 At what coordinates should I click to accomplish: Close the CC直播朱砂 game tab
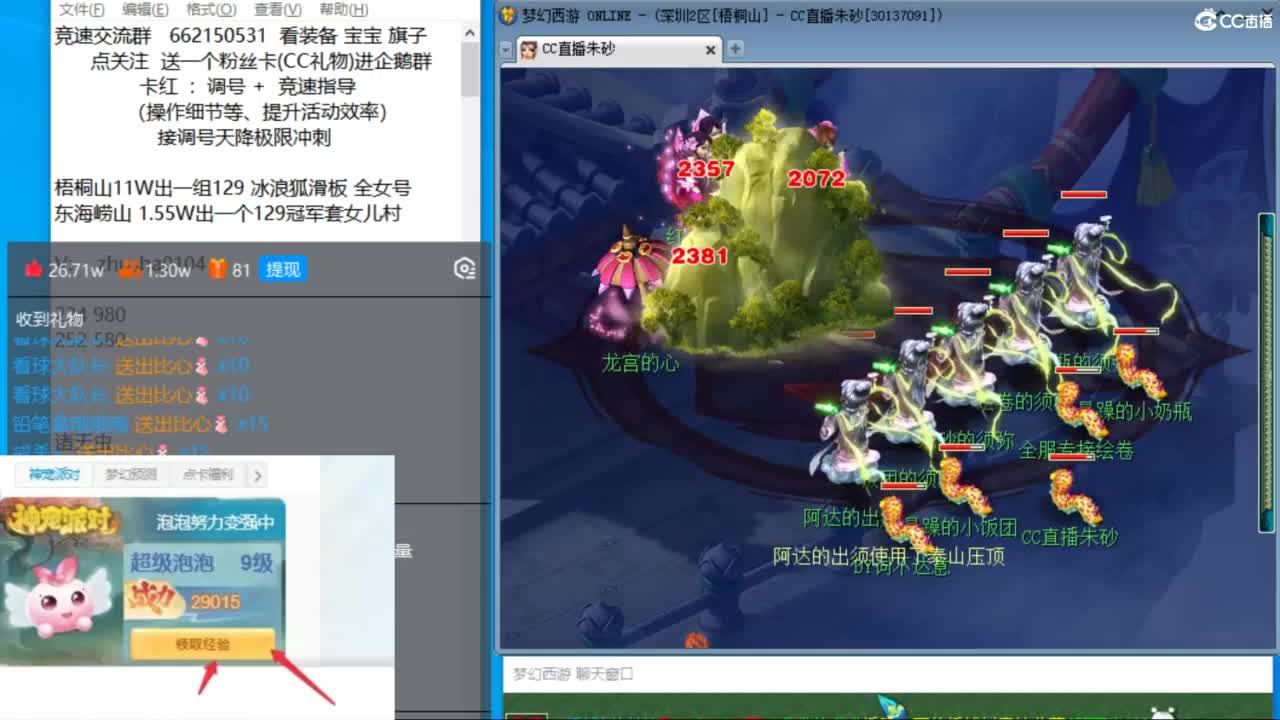pyautogui.click(x=711, y=49)
